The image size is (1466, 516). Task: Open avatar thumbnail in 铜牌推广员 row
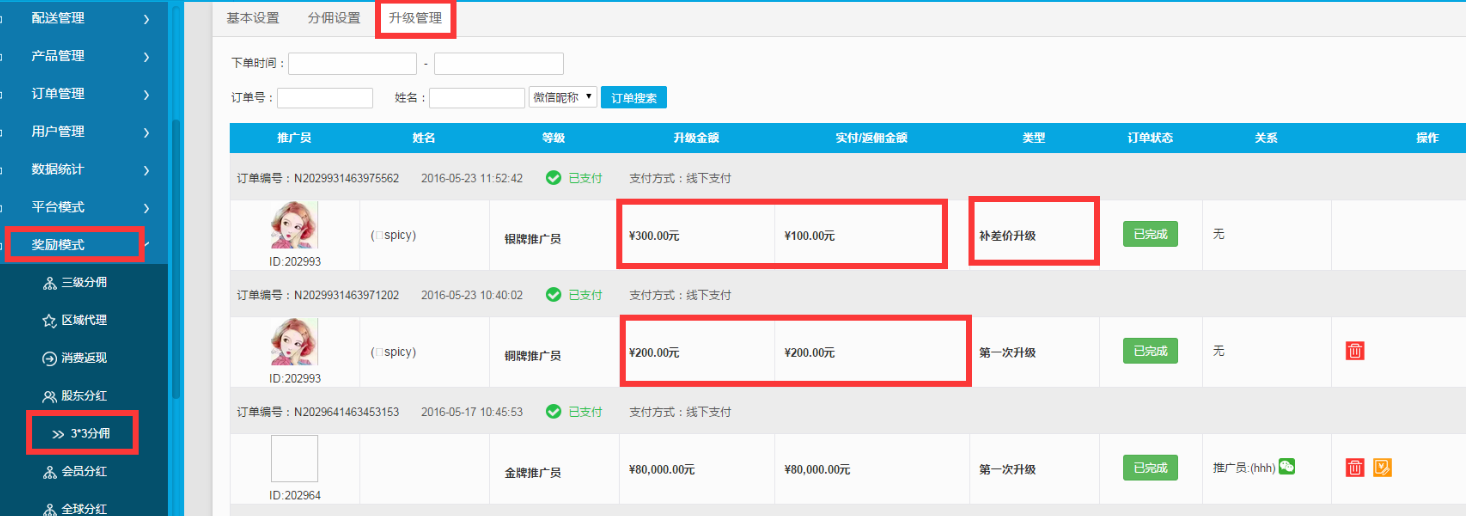(294, 342)
